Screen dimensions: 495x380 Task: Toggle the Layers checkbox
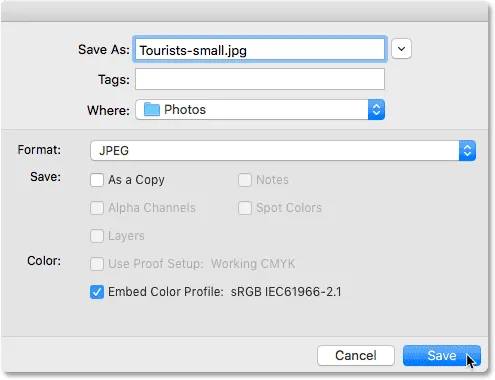tap(97, 236)
